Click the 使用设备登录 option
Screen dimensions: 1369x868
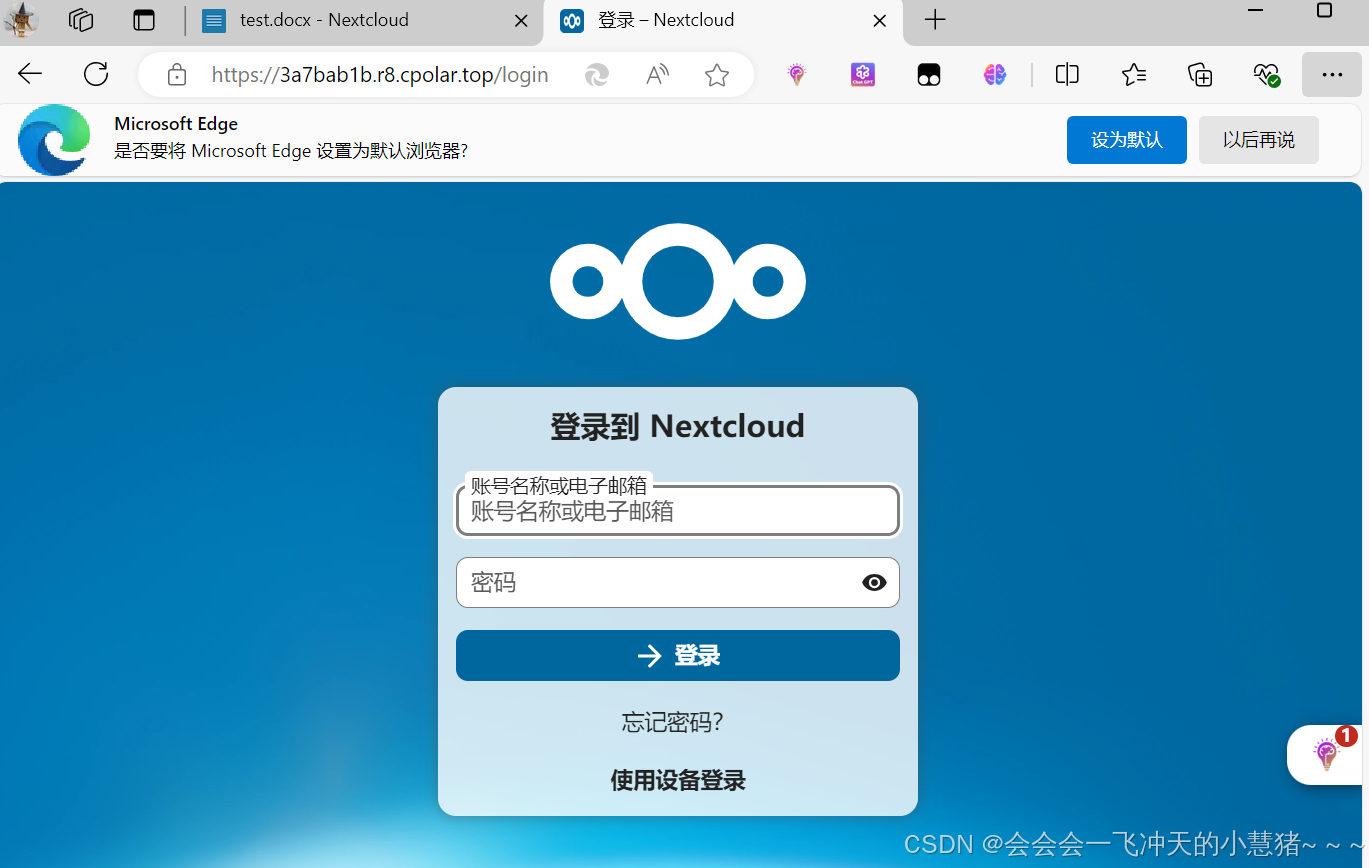[x=677, y=781]
